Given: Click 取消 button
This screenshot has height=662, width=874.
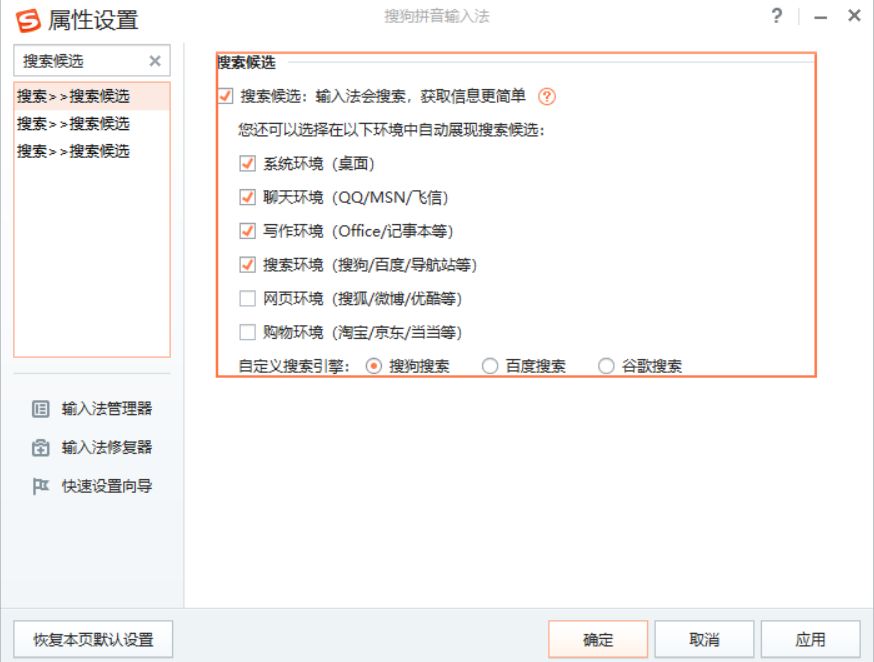Looking at the screenshot, I should pyautogui.click(x=704, y=639).
